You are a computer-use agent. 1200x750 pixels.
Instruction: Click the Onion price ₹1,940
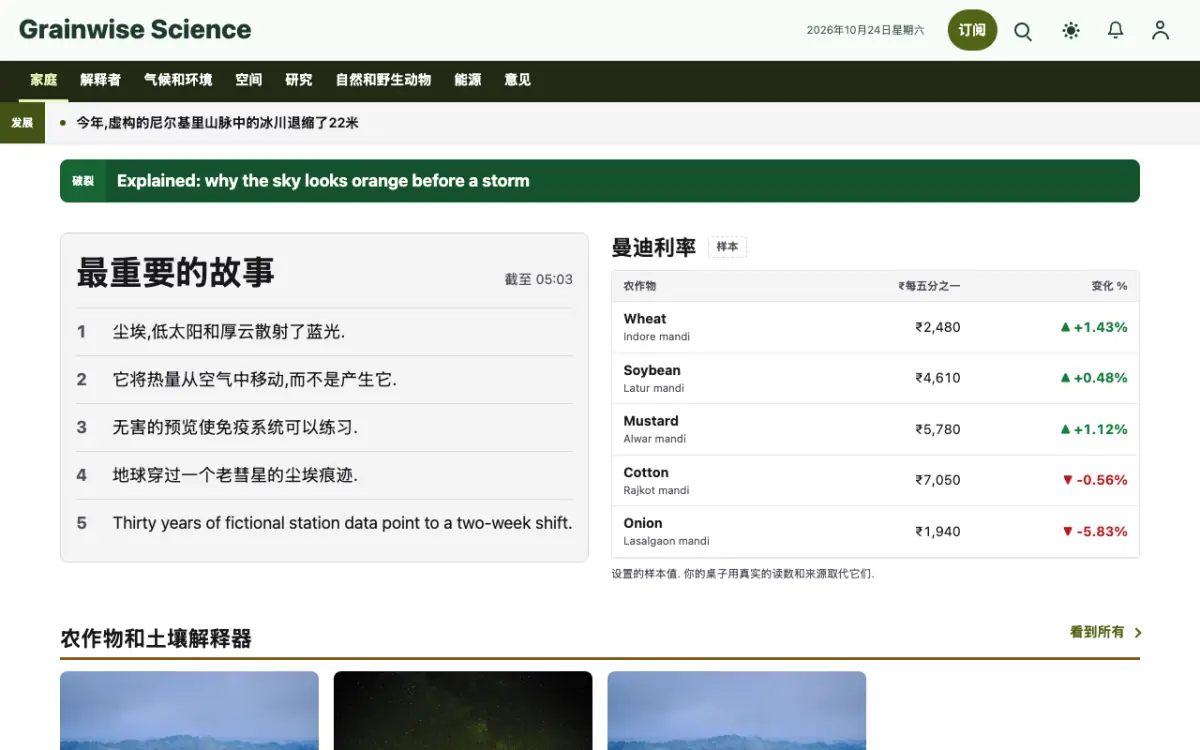point(938,531)
